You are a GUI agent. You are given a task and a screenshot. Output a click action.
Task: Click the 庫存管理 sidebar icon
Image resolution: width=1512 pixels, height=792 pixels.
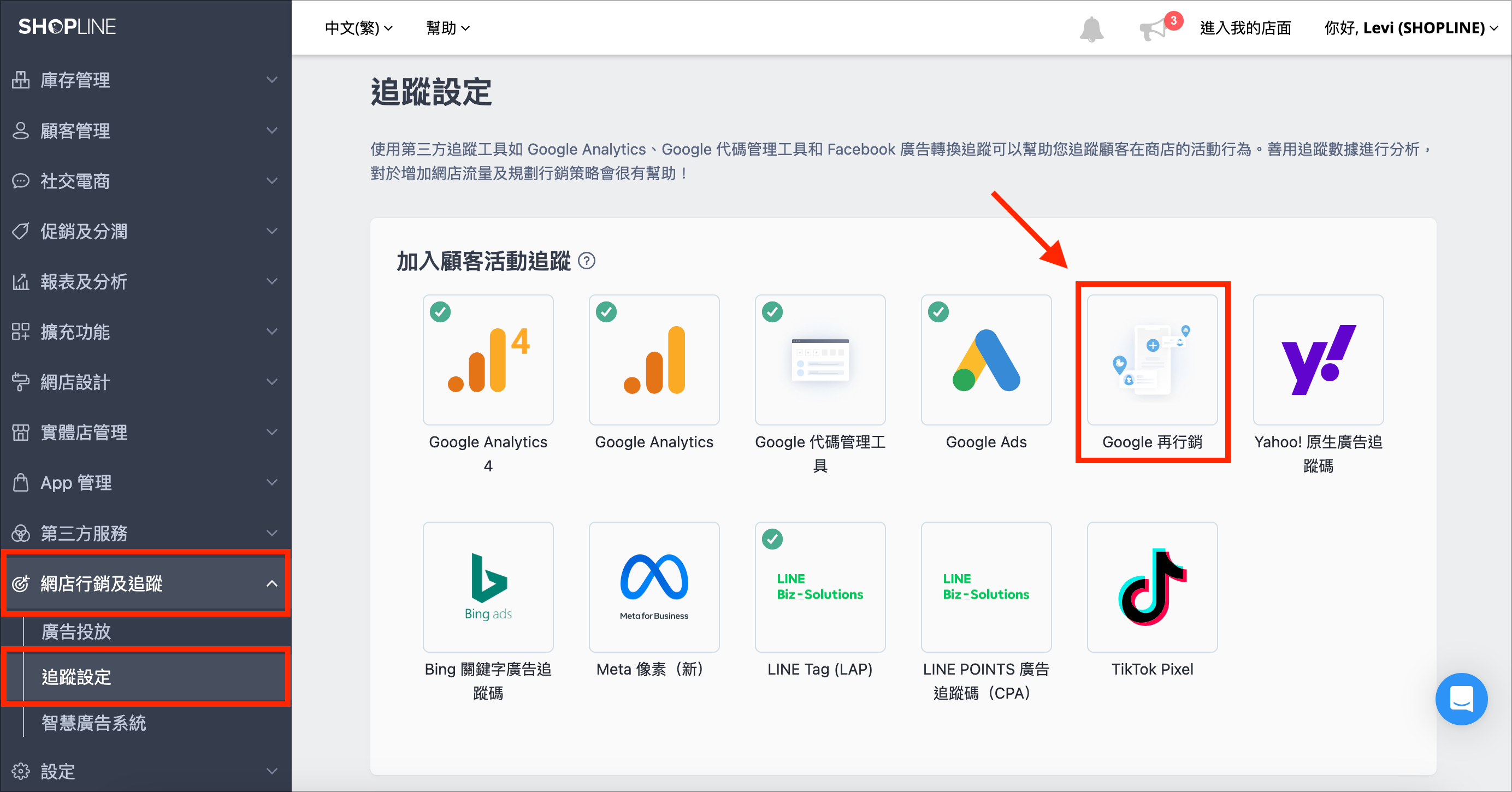pos(21,79)
